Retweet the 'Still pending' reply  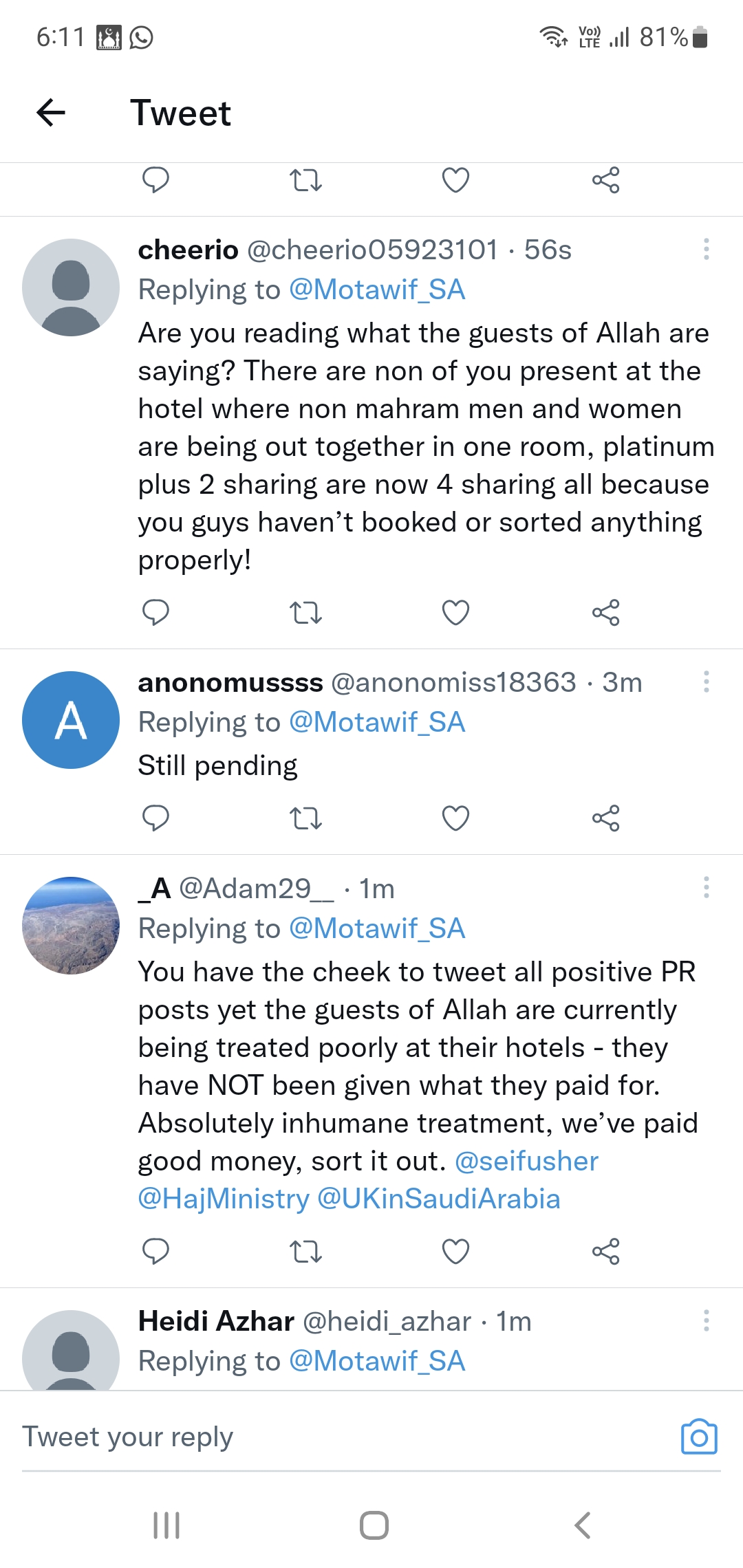coord(305,818)
